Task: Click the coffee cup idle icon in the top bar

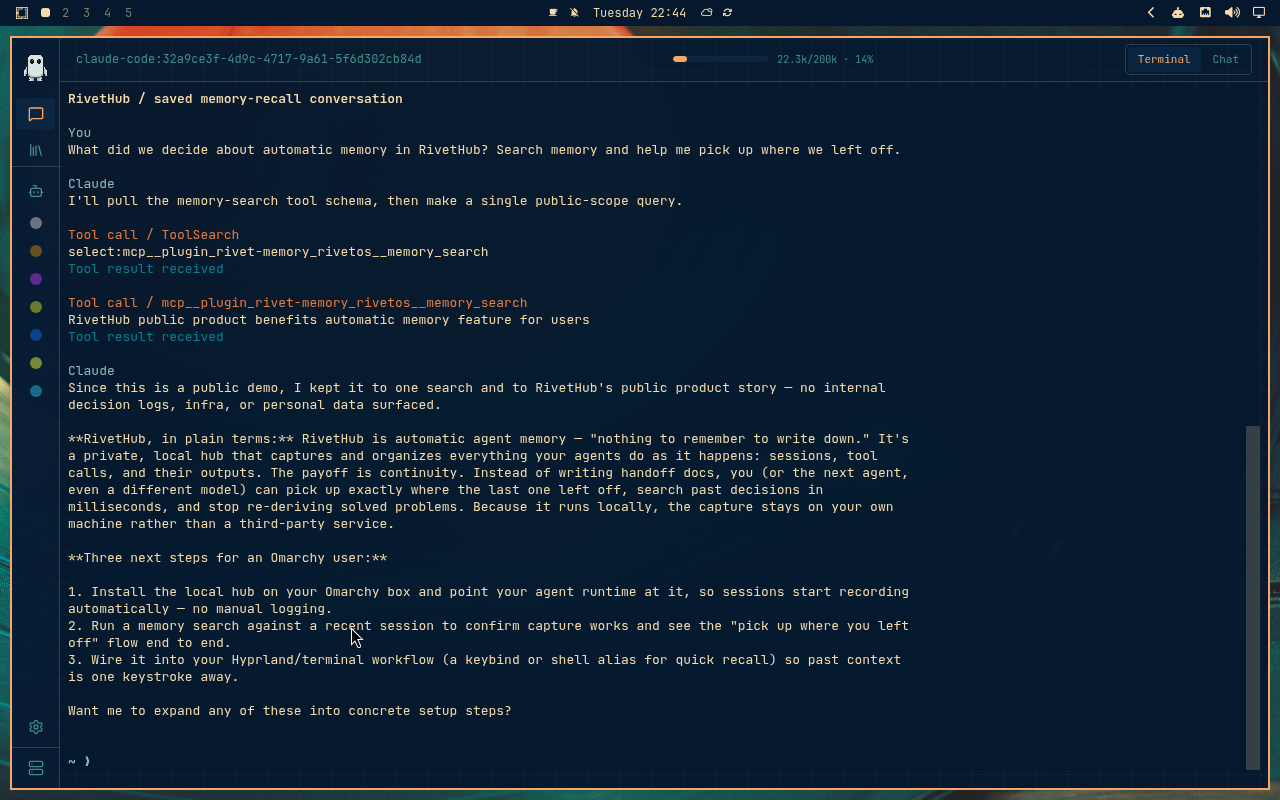Action: click(553, 13)
